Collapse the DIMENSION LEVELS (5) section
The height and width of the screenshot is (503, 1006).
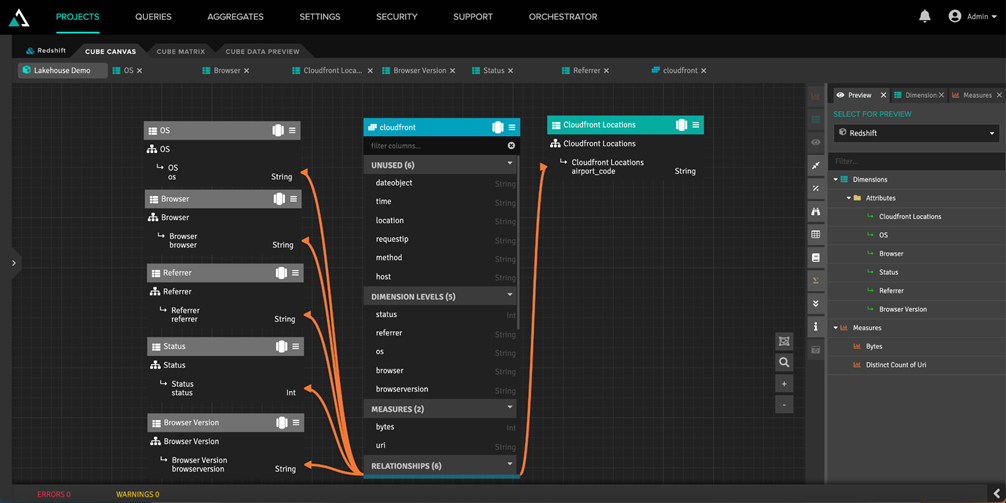pyautogui.click(x=511, y=295)
